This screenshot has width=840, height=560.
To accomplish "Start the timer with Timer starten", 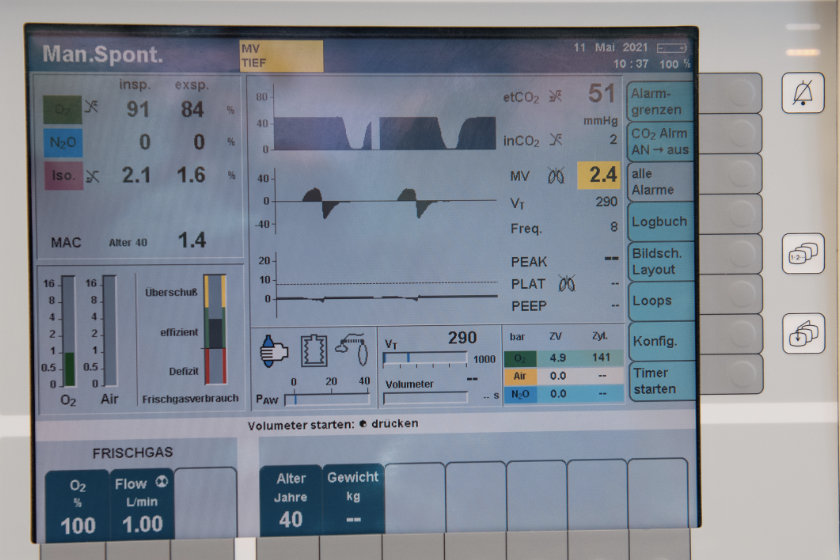I will [x=662, y=380].
